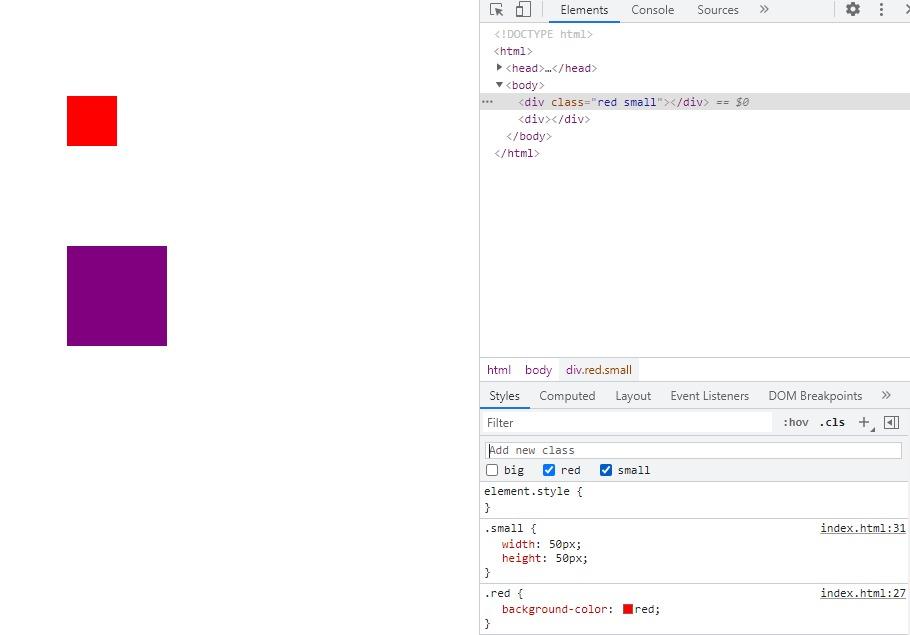
Task: Open the index.html:31 source link
Action: click(x=862, y=528)
